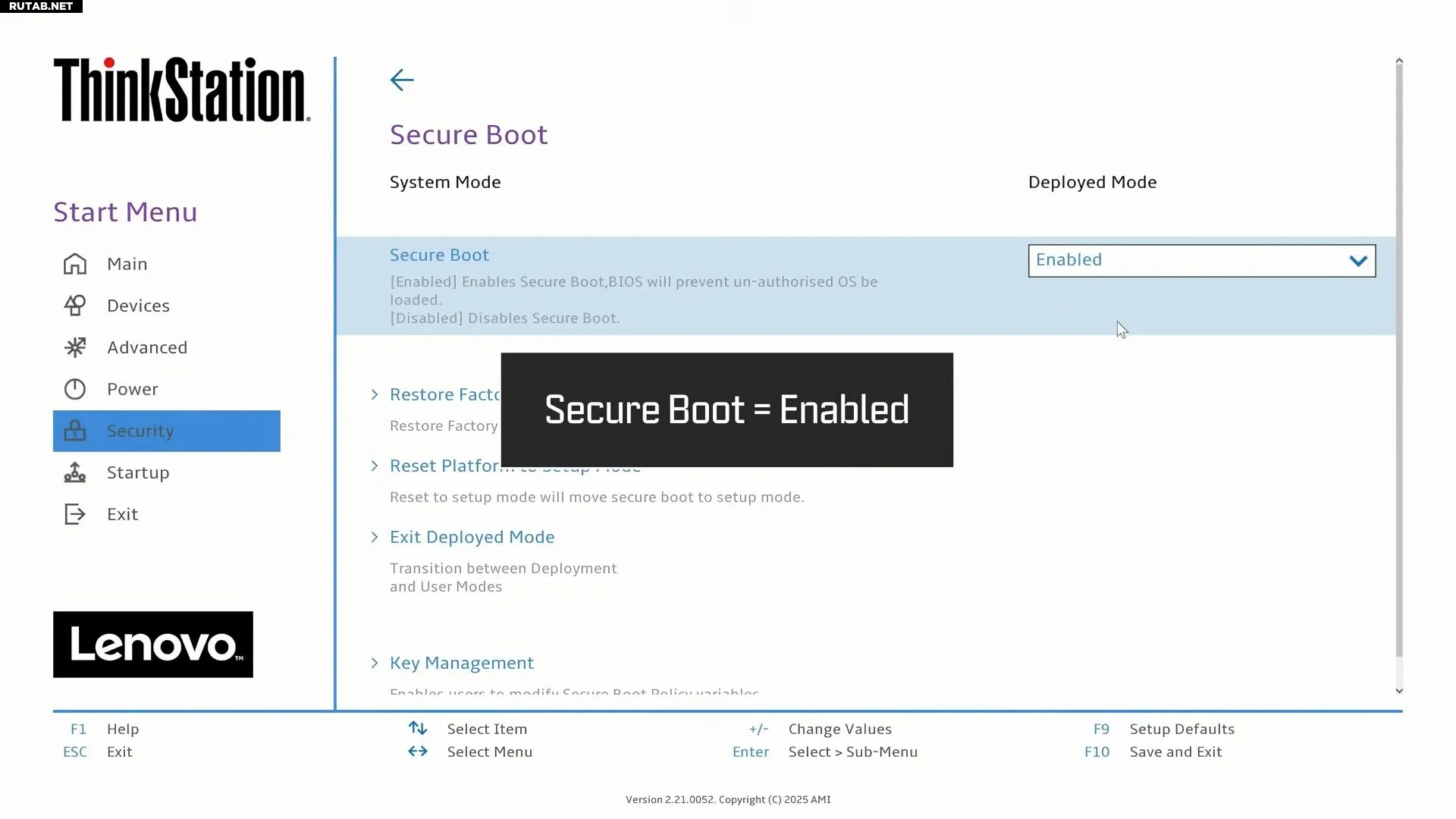Click the Save and Exit label
The width and height of the screenshot is (1456, 819).
pyautogui.click(x=1175, y=752)
